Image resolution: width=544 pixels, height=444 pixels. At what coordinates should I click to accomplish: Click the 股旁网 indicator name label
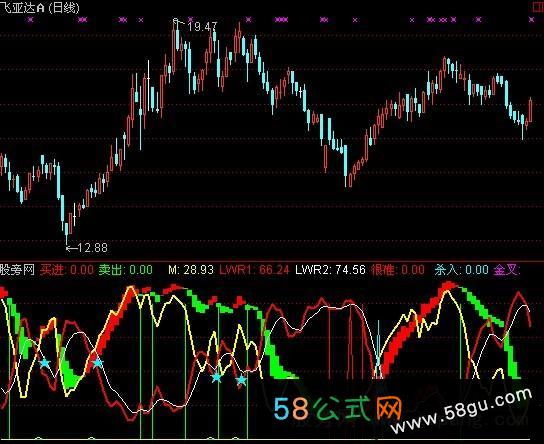tap(17, 270)
